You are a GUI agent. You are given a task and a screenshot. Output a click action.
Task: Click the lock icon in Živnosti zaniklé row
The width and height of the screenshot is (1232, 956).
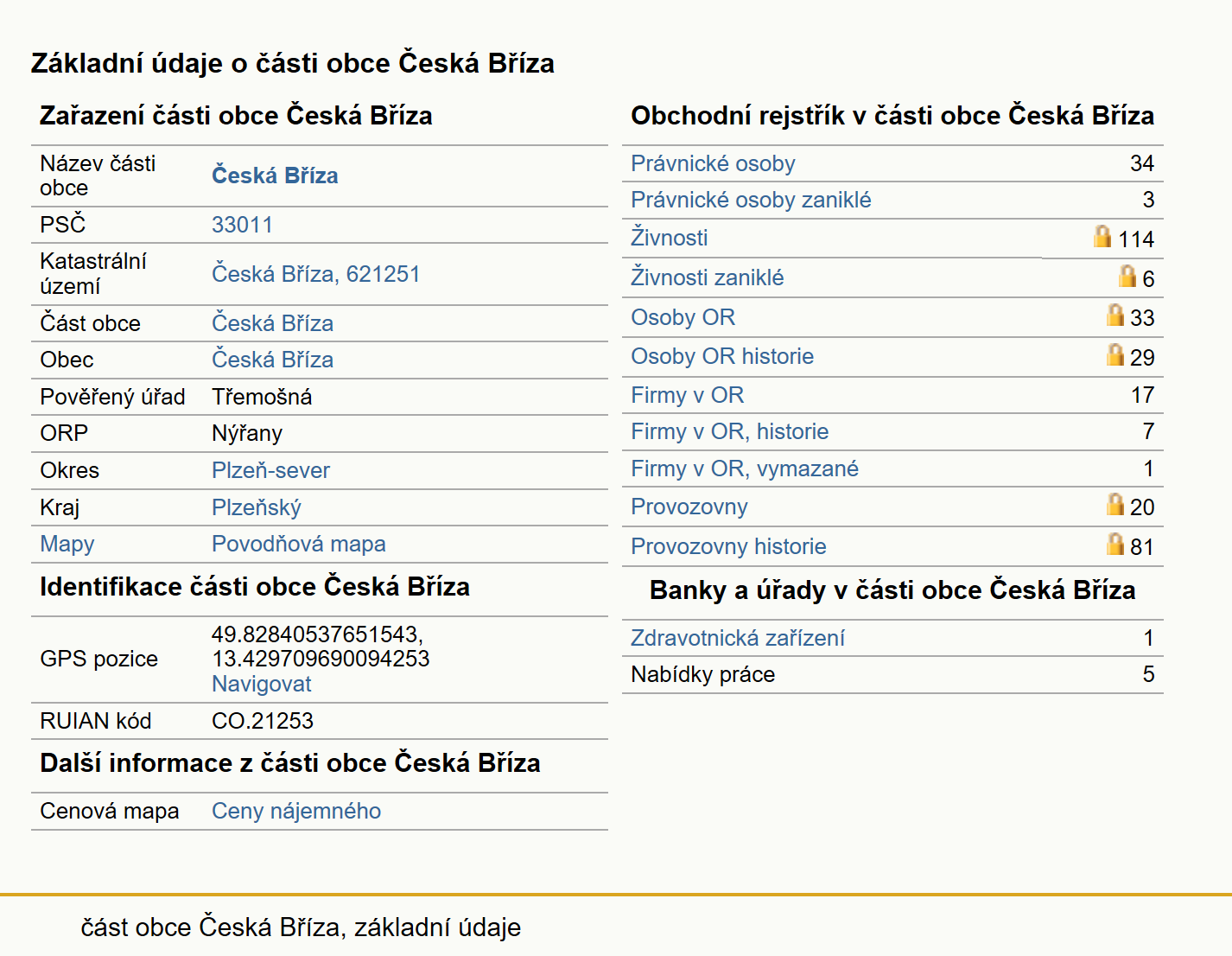1127,275
